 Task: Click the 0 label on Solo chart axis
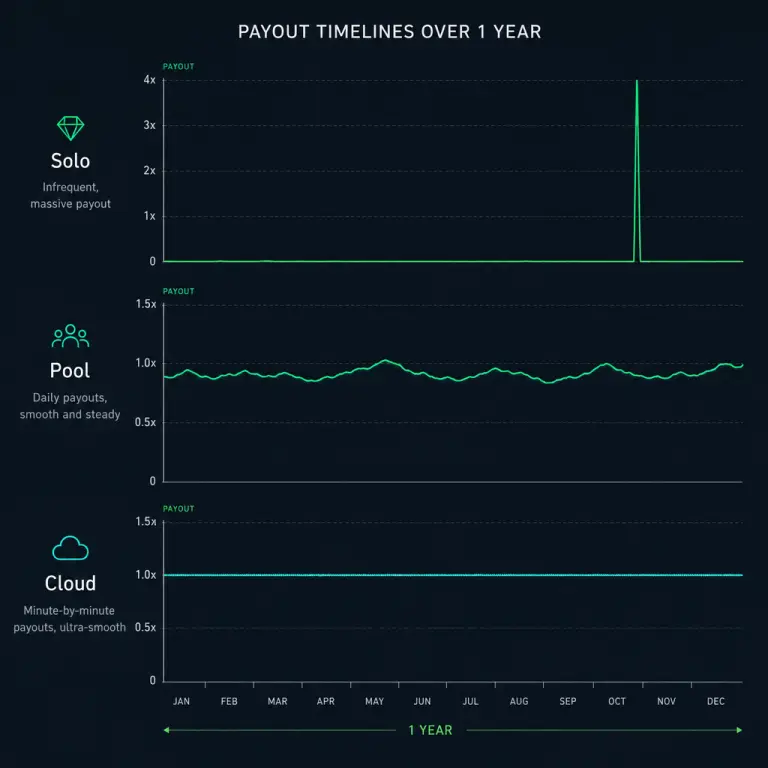tap(153, 262)
